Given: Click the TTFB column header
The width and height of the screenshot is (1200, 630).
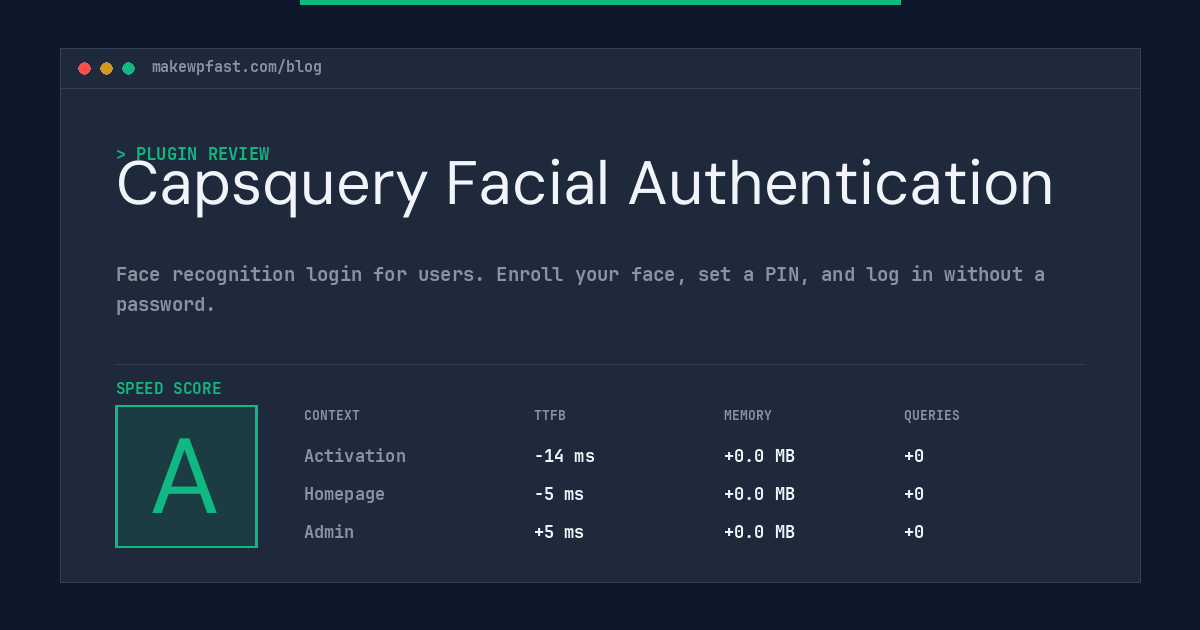Looking at the screenshot, I should coord(550,416).
